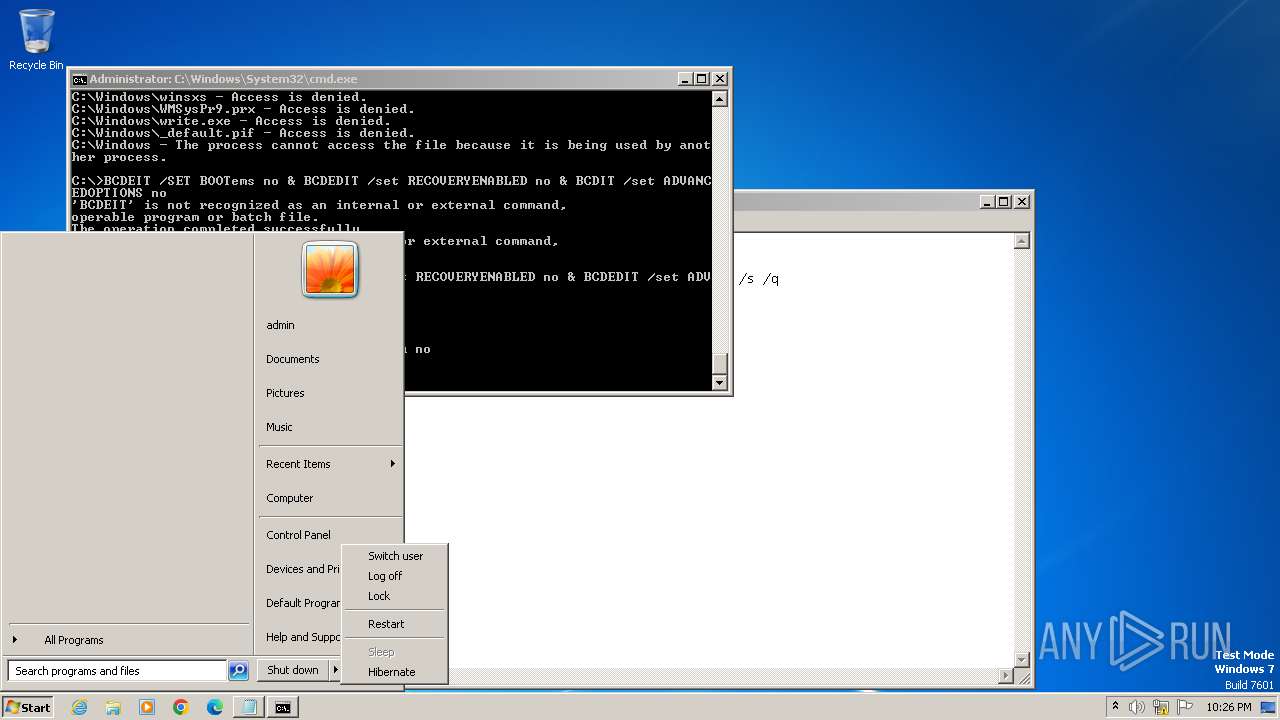This screenshot has height=720, width=1280.
Task: Click Notepad vertical scrollbar down arrow
Action: [x=1021, y=660]
